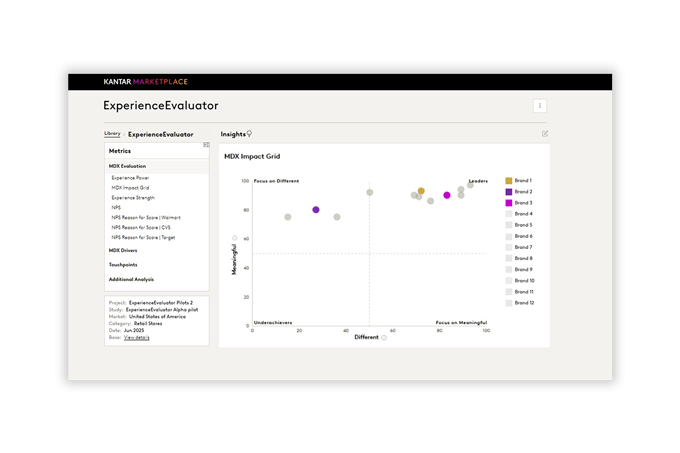Click study name ExperienceEvaluator Alpha pilot
The height and width of the screenshot is (453, 680).
162,310
